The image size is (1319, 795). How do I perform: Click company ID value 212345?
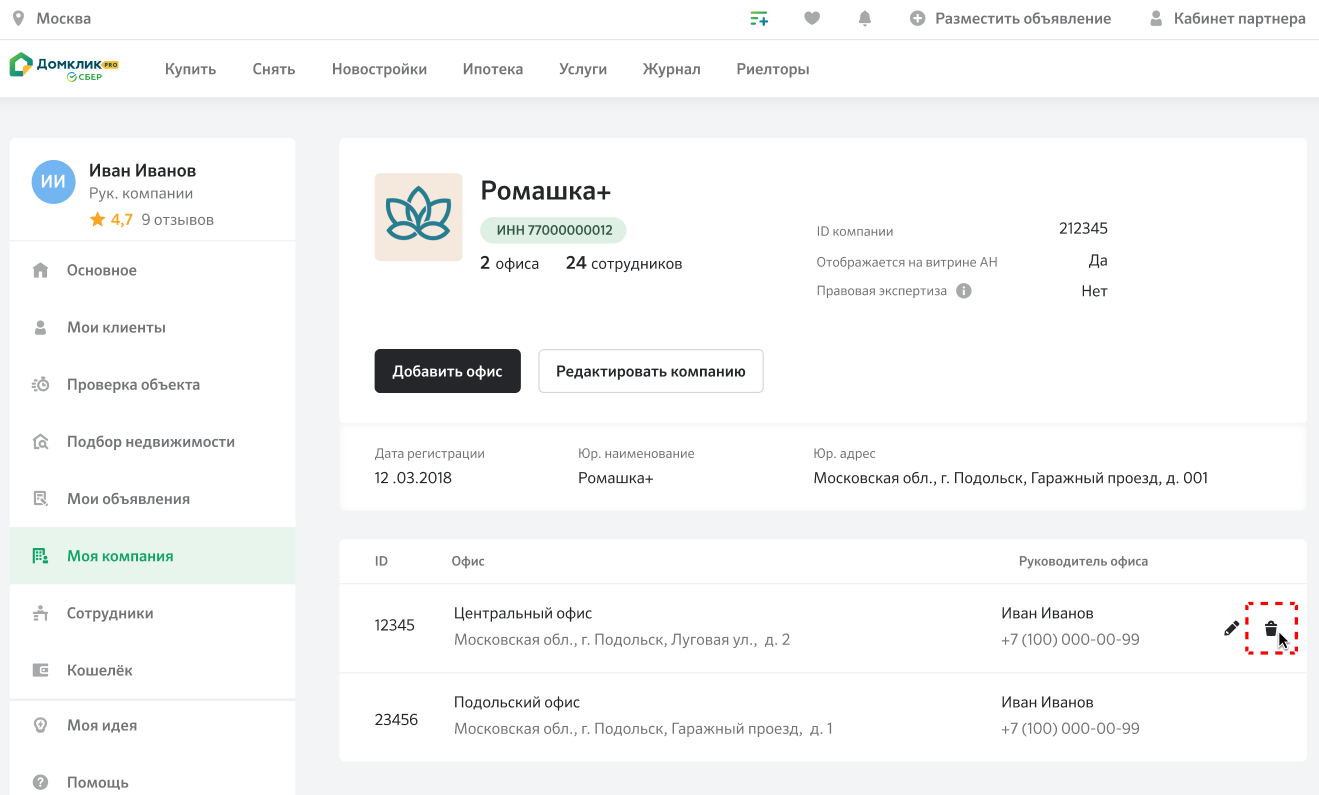click(1083, 228)
